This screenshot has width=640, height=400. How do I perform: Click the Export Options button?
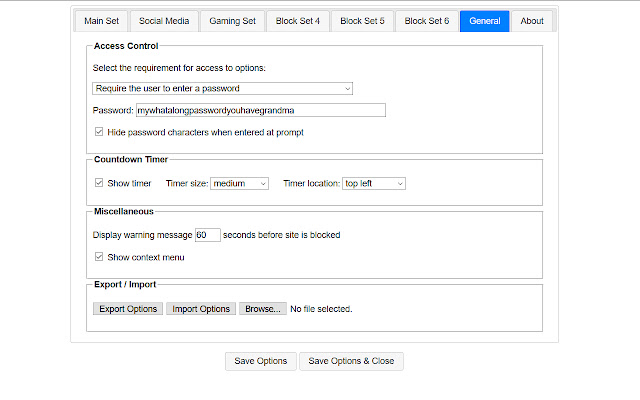[x=128, y=309]
